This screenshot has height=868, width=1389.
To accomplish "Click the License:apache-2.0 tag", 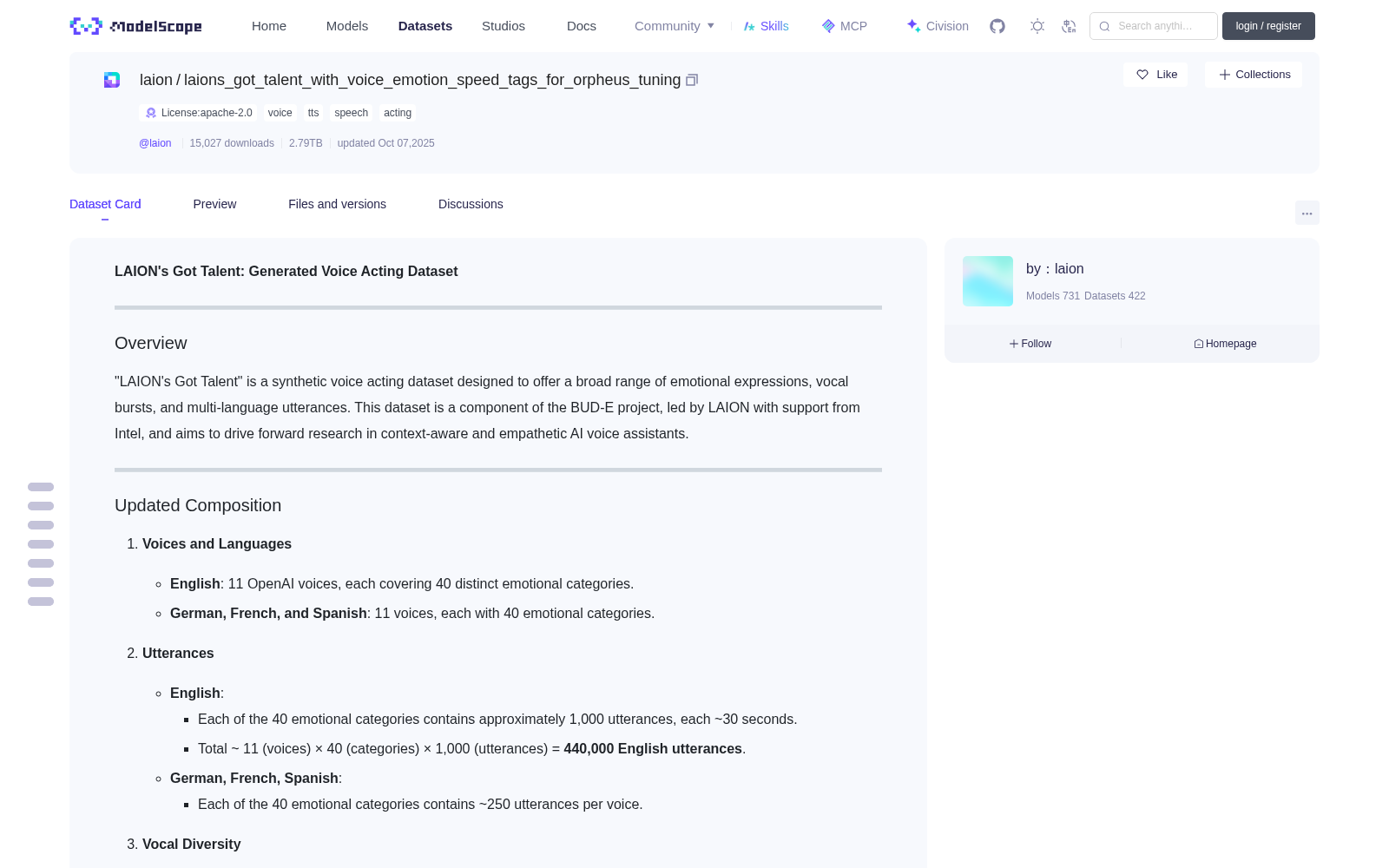I will (x=198, y=113).
